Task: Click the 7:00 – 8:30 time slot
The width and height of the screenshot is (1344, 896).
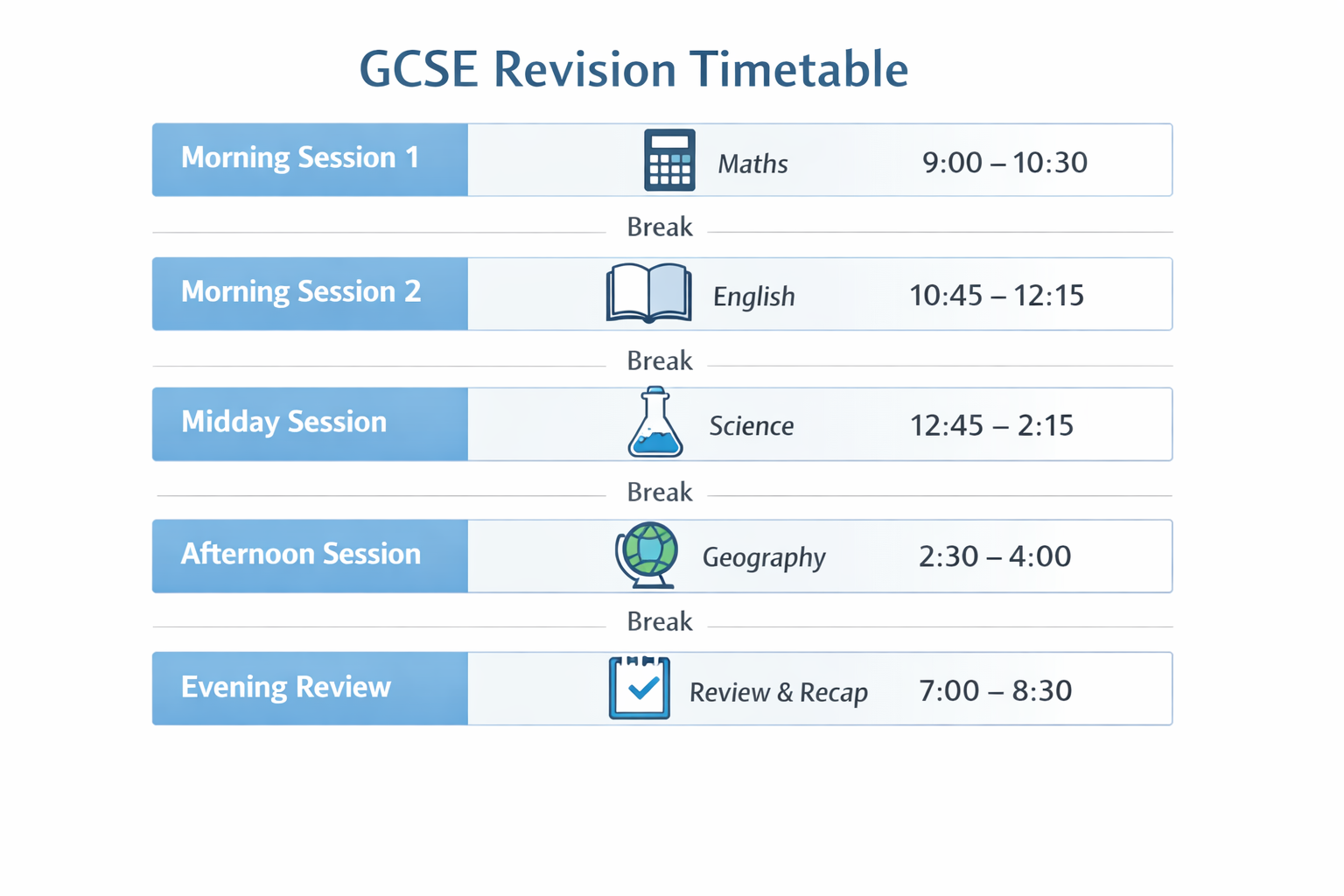Action: pyautogui.click(x=995, y=691)
